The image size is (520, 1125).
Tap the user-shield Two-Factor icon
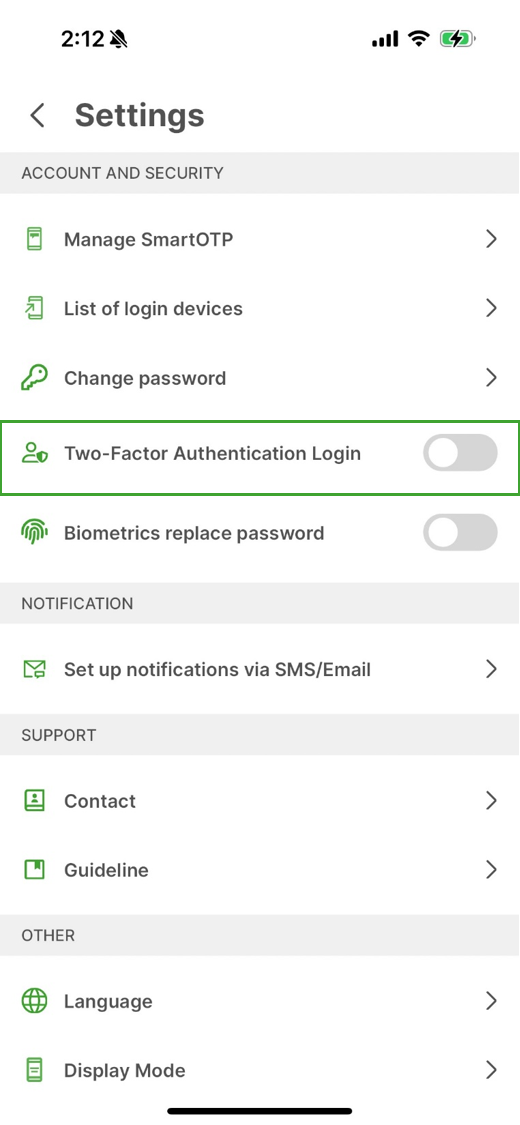[x=34, y=453]
